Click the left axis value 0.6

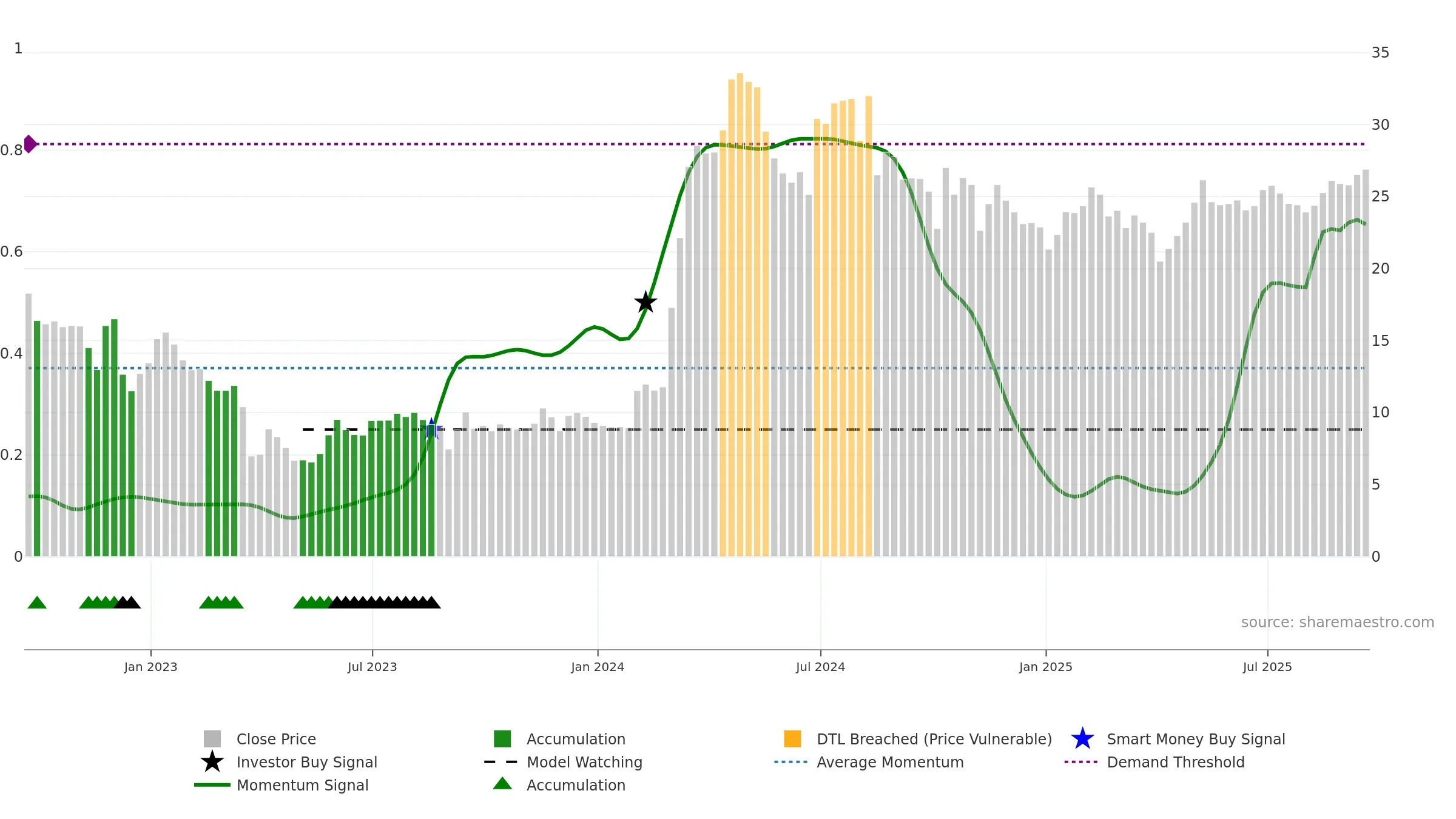tap(12, 252)
